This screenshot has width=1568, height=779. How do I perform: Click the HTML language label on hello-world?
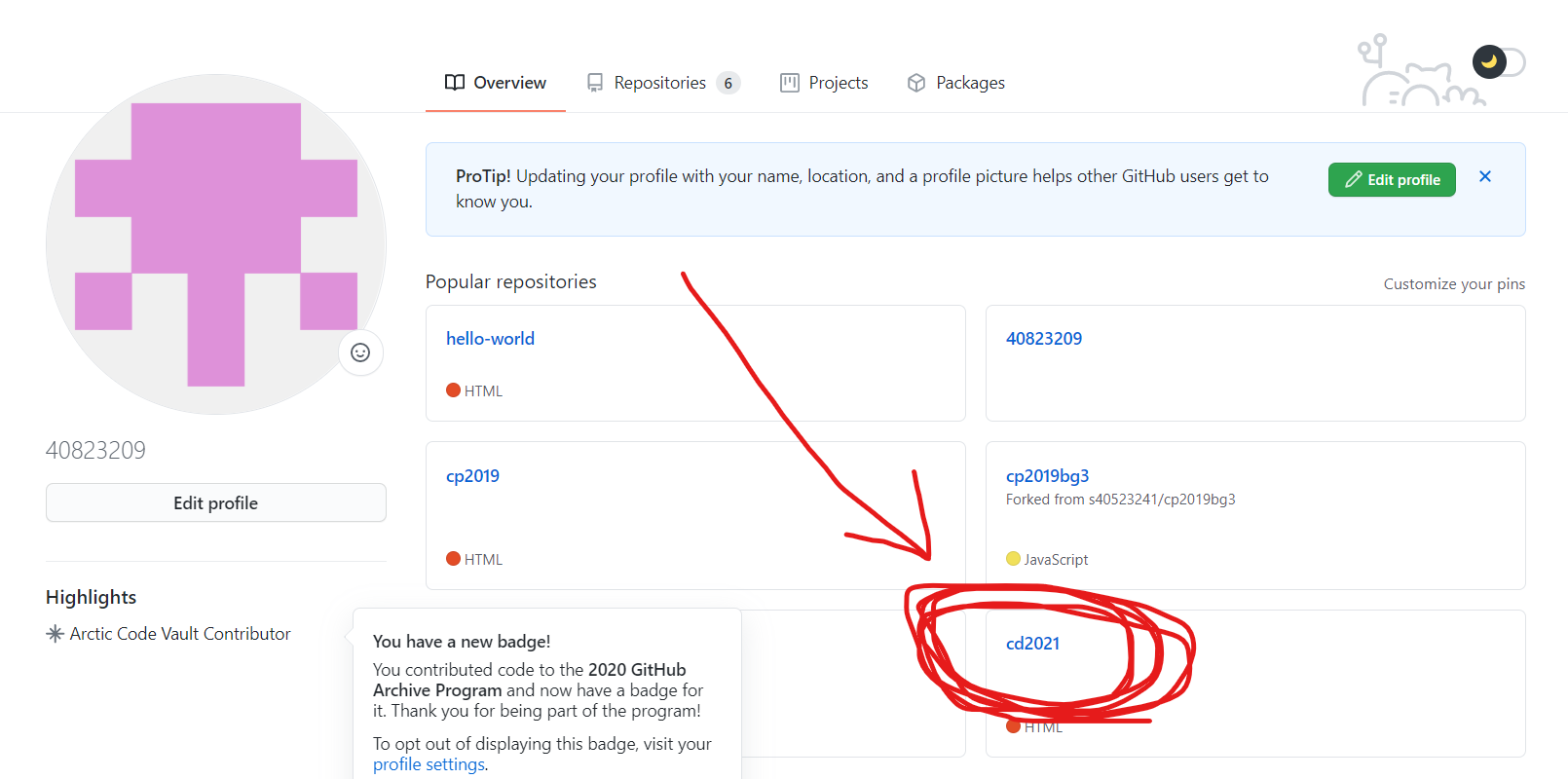tap(483, 390)
